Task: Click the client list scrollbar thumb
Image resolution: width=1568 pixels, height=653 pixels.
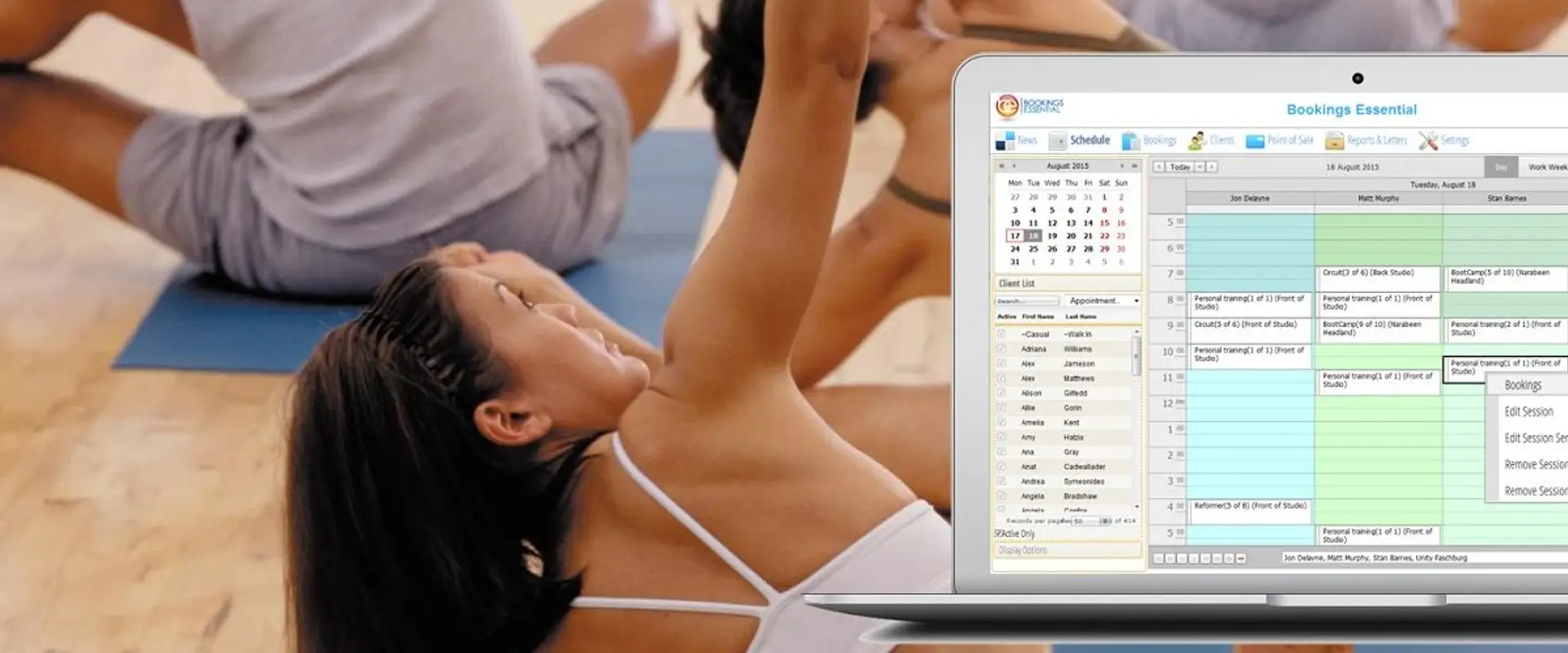Action: point(1136,356)
